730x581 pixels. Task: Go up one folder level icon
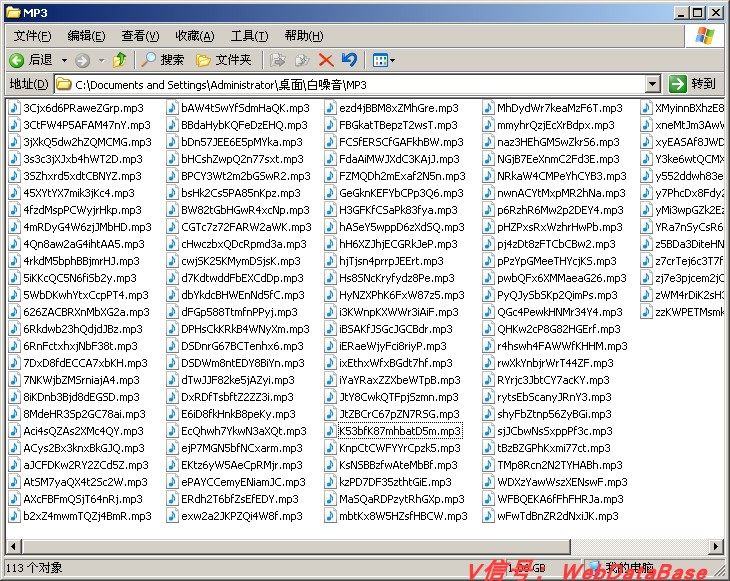(120, 60)
